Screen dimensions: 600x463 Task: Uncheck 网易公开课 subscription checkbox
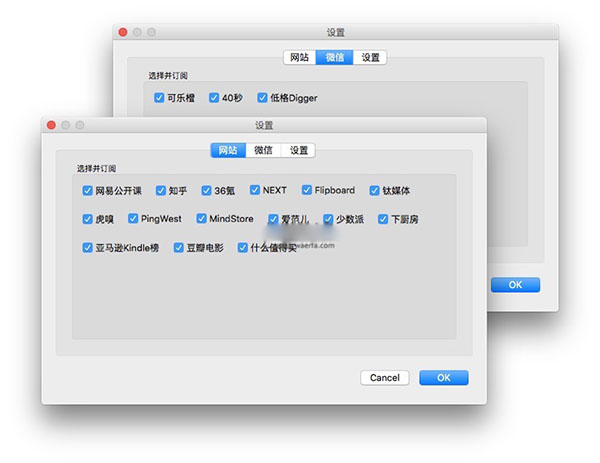[88, 191]
